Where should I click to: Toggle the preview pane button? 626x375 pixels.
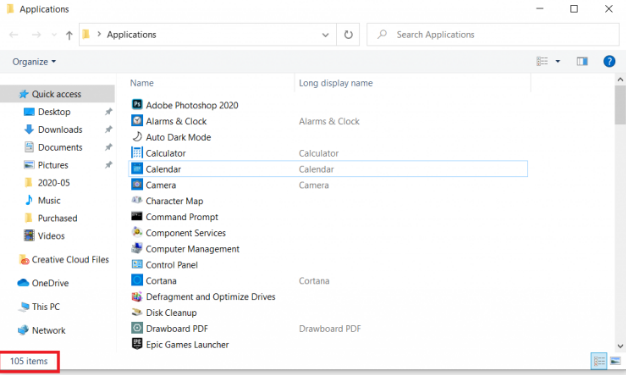pos(582,61)
